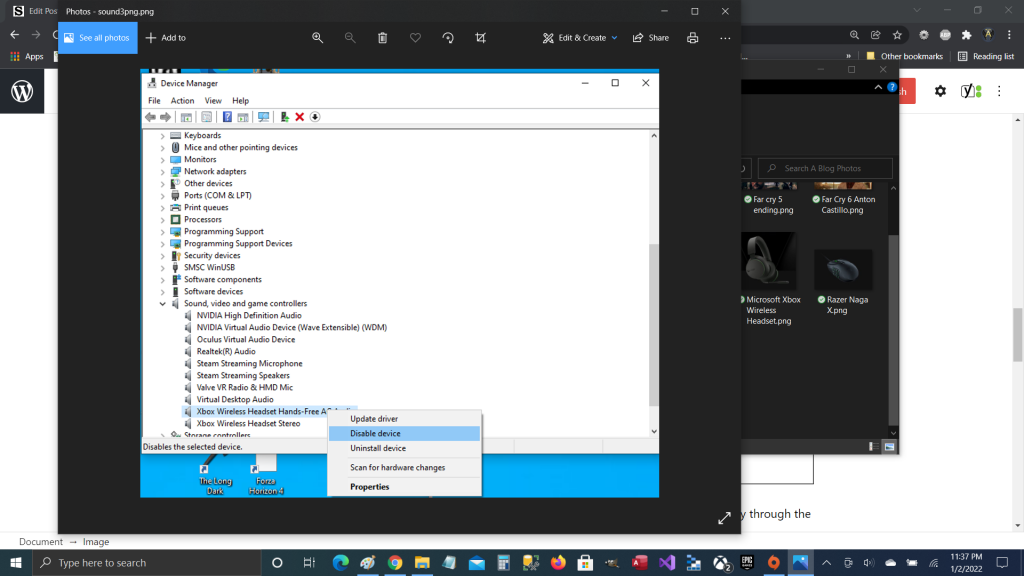1024x576 pixels.
Task: Click the gear-shaped extension in Chrome toolbar
Action: (x=923, y=35)
